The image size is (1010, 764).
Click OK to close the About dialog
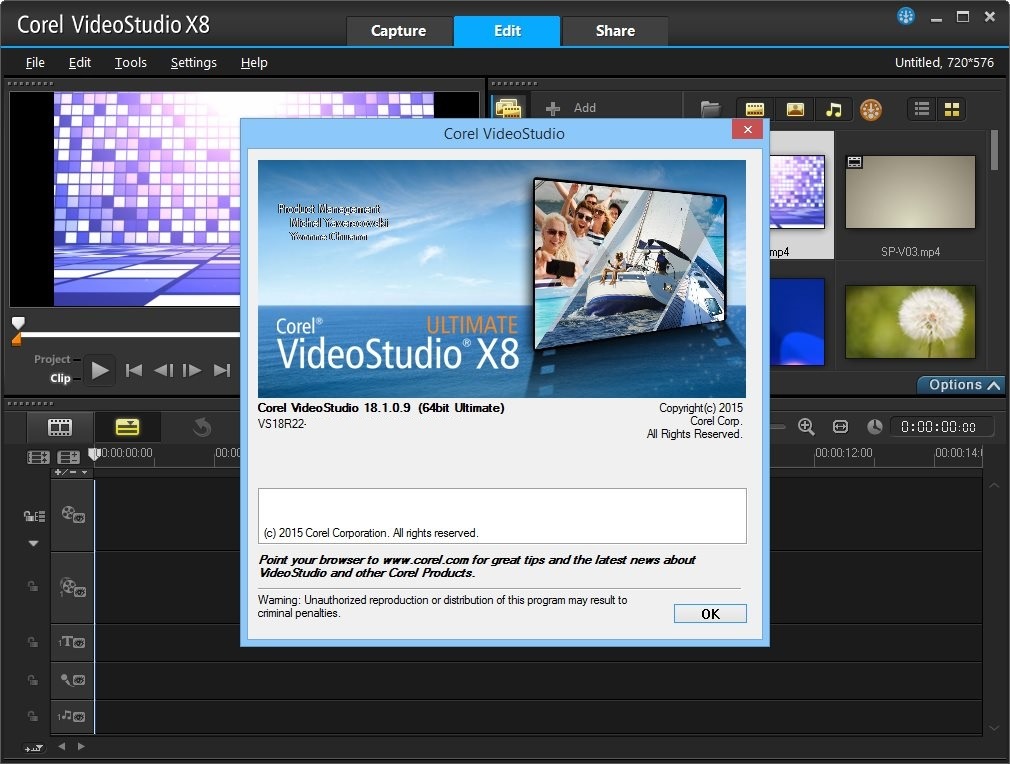click(x=710, y=614)
